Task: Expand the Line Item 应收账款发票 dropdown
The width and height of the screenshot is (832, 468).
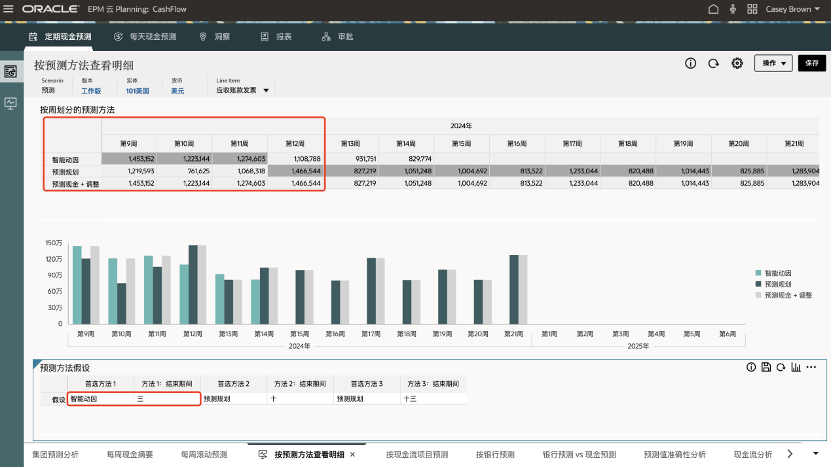Action: pos(266,90)
